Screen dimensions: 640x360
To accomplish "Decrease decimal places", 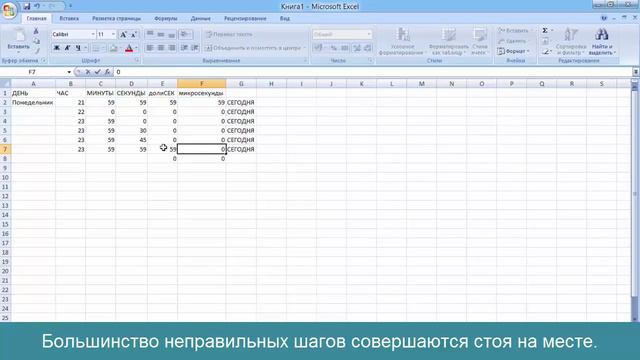I will coord(367,48).
